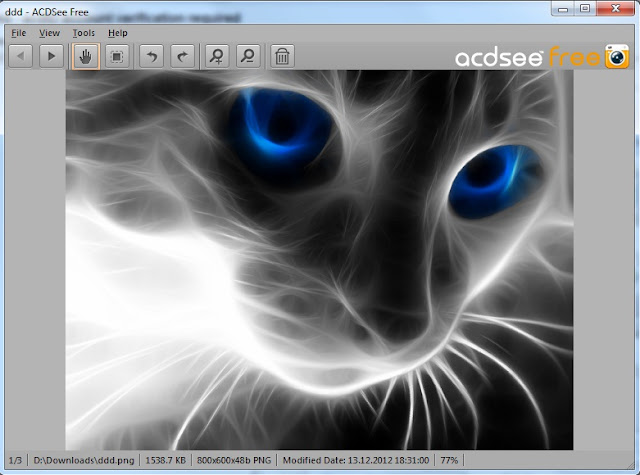Screen dimensions: 640x475
Task: Delete the current image with trash icon
Action: pyautogui.click(x=282, y=56)
